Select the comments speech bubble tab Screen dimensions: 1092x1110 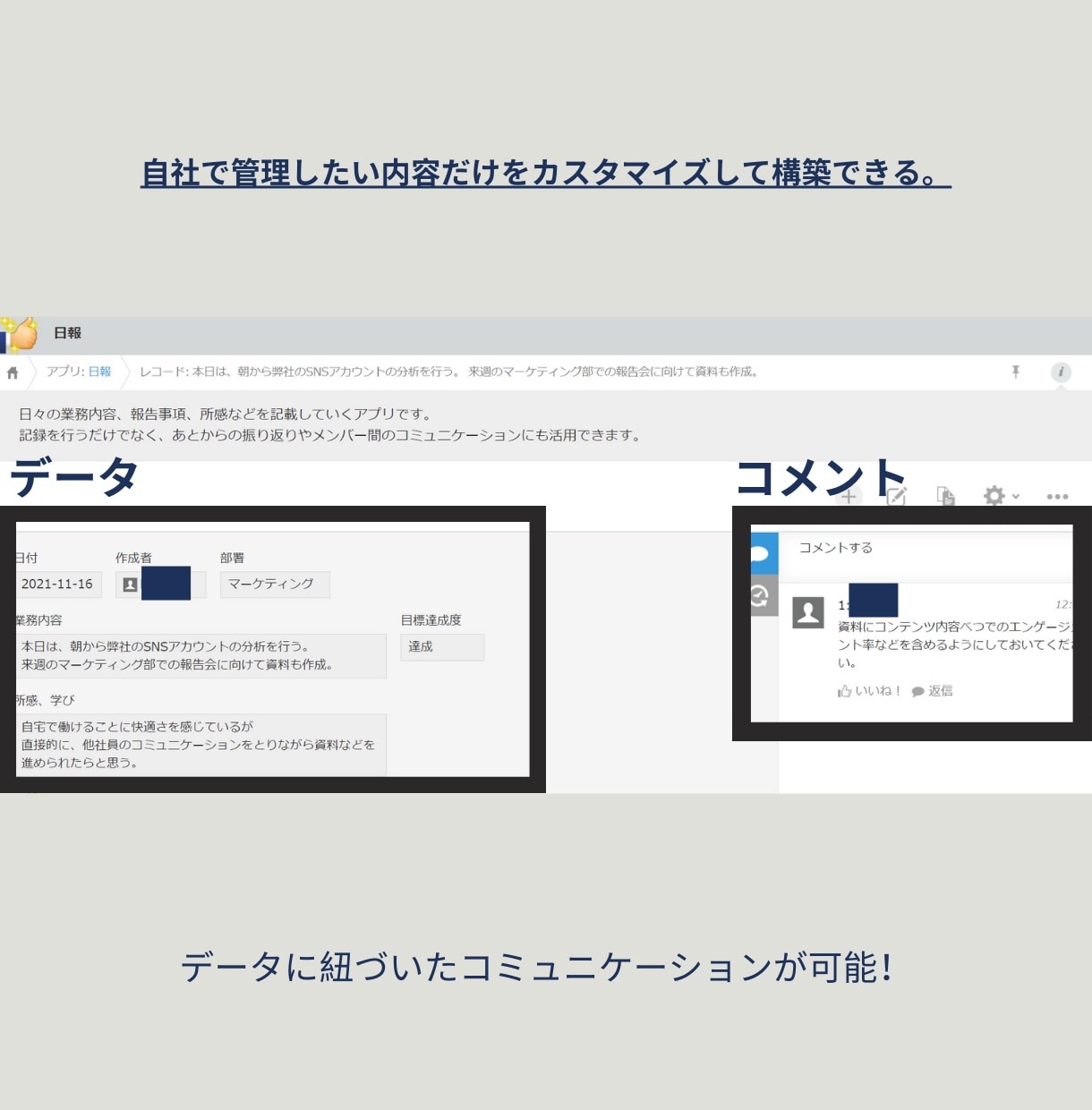(764, 553)
